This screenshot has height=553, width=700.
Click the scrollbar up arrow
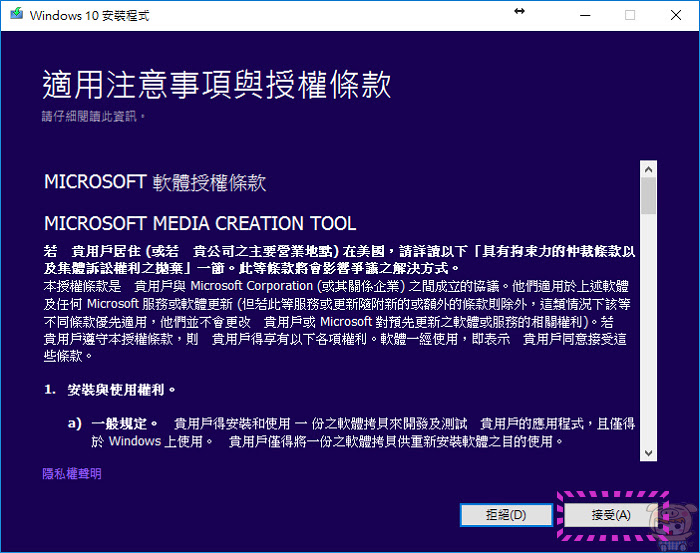tap(648, 169)
